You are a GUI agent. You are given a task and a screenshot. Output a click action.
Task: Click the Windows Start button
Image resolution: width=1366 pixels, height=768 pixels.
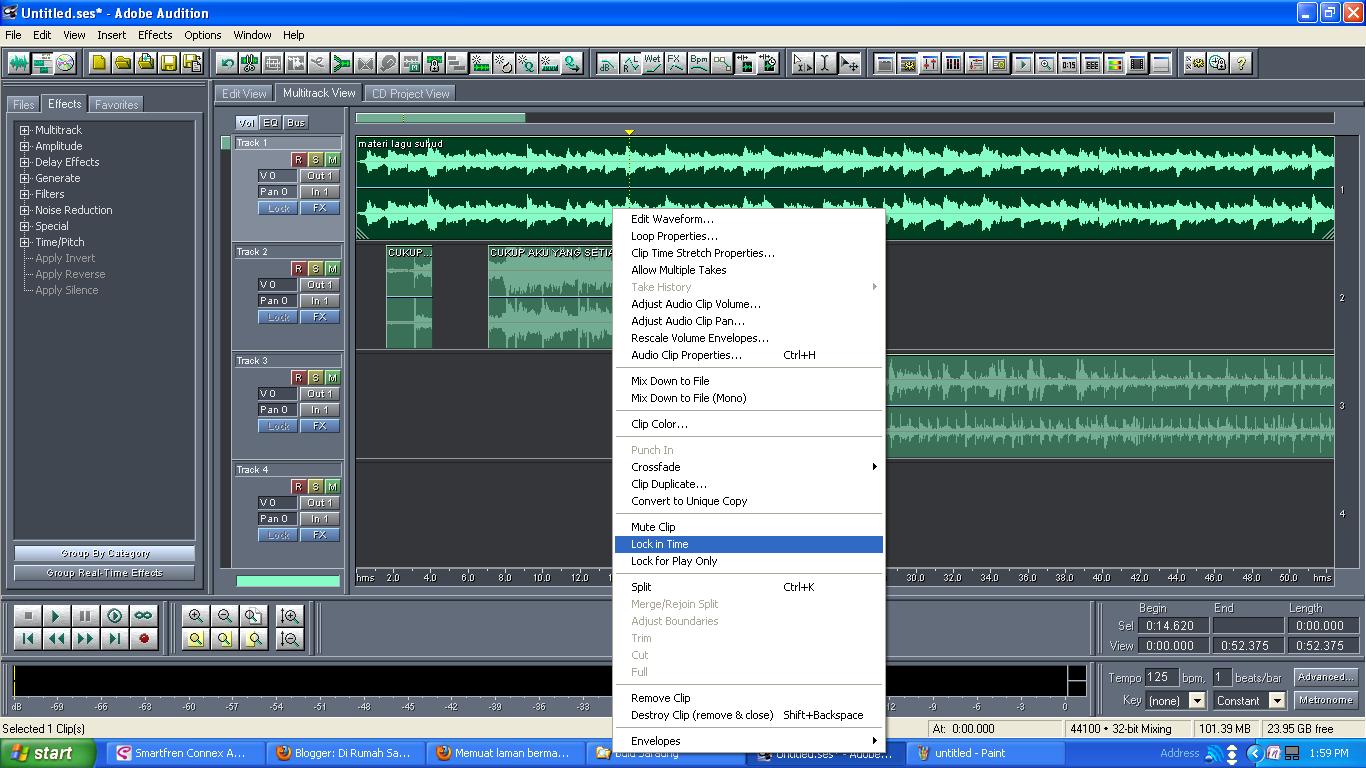pos(47,753)
